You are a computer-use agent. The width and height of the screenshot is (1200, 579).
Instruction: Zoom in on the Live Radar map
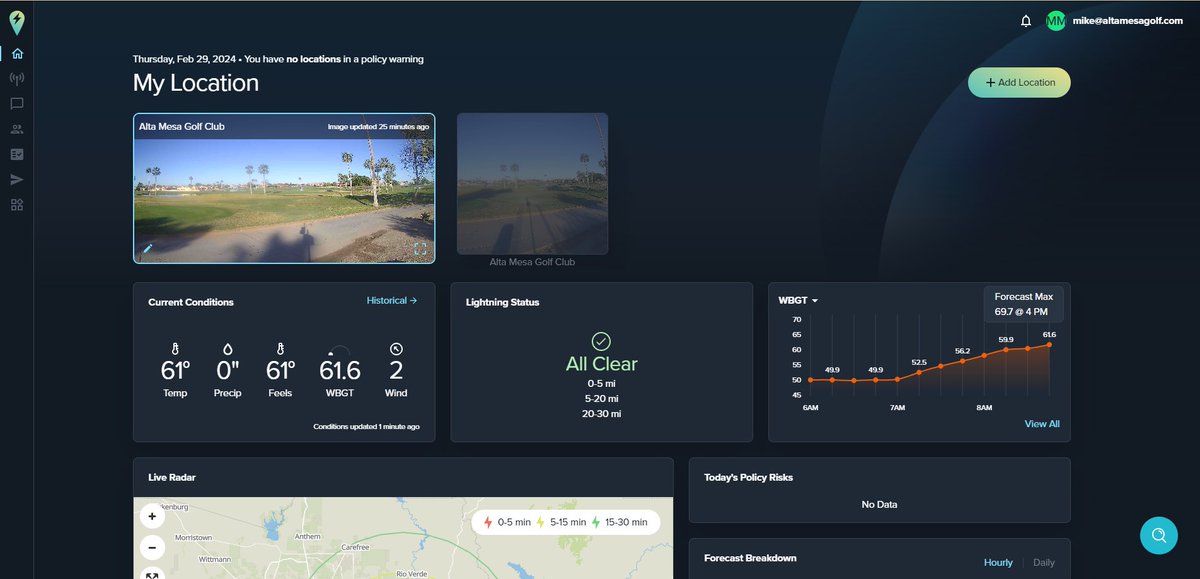click(152, 517)
